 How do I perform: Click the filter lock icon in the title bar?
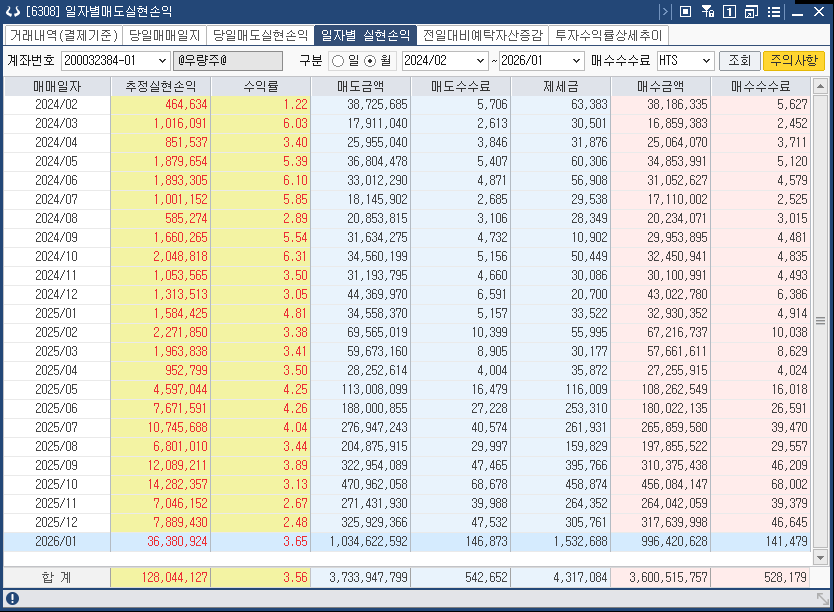708,11
